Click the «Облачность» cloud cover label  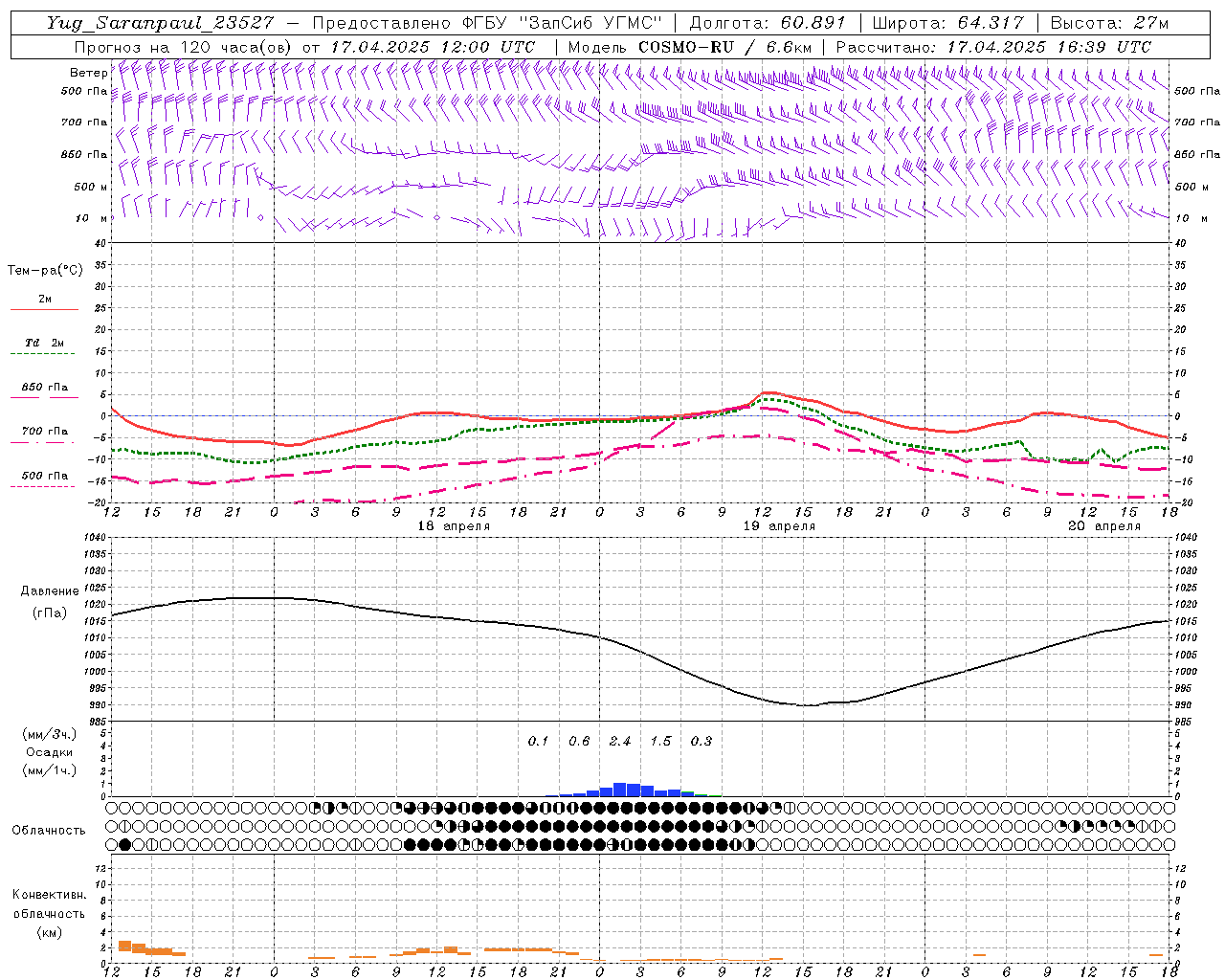pos(48,830)
